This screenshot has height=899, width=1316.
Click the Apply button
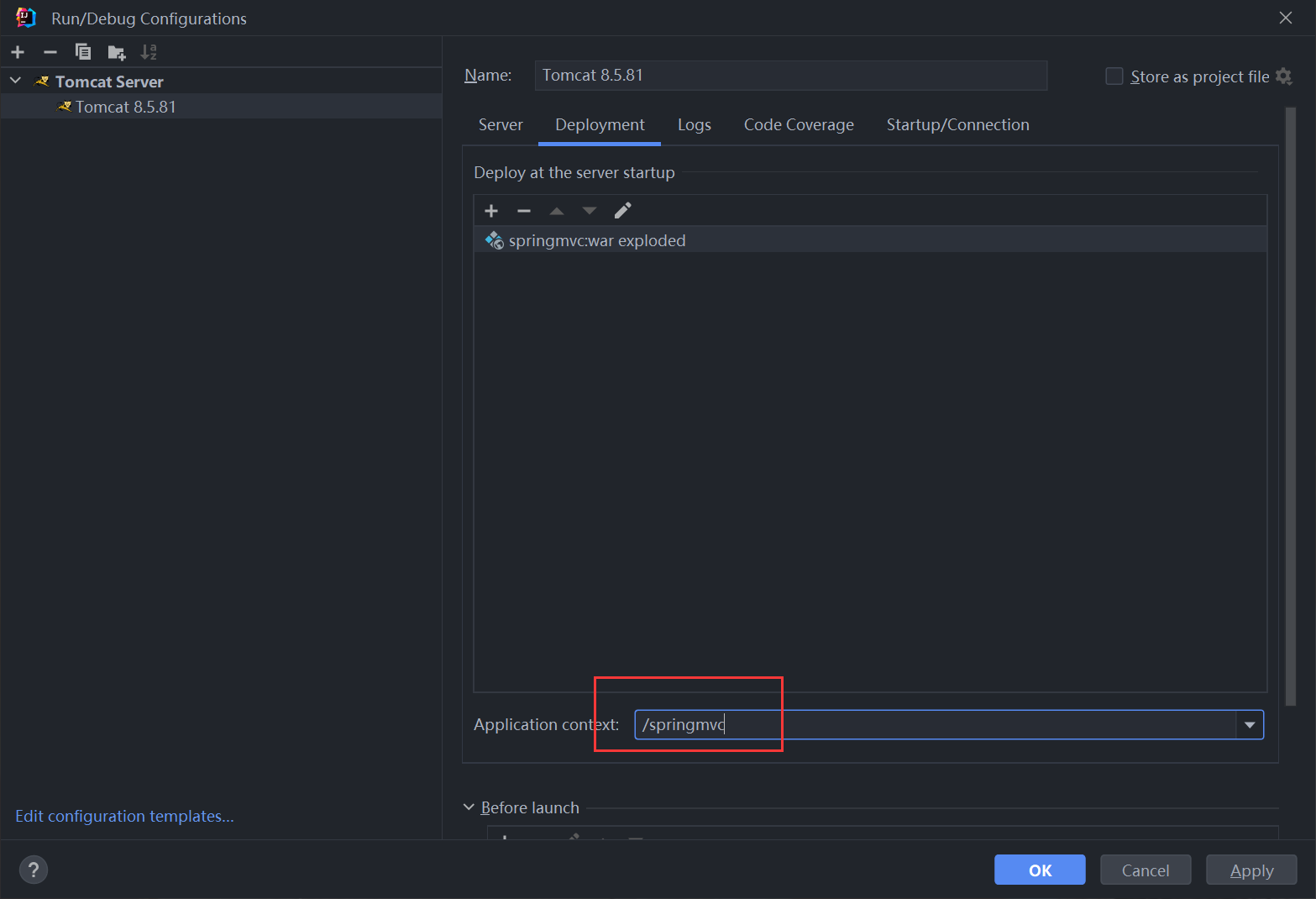pos(1251,870)
